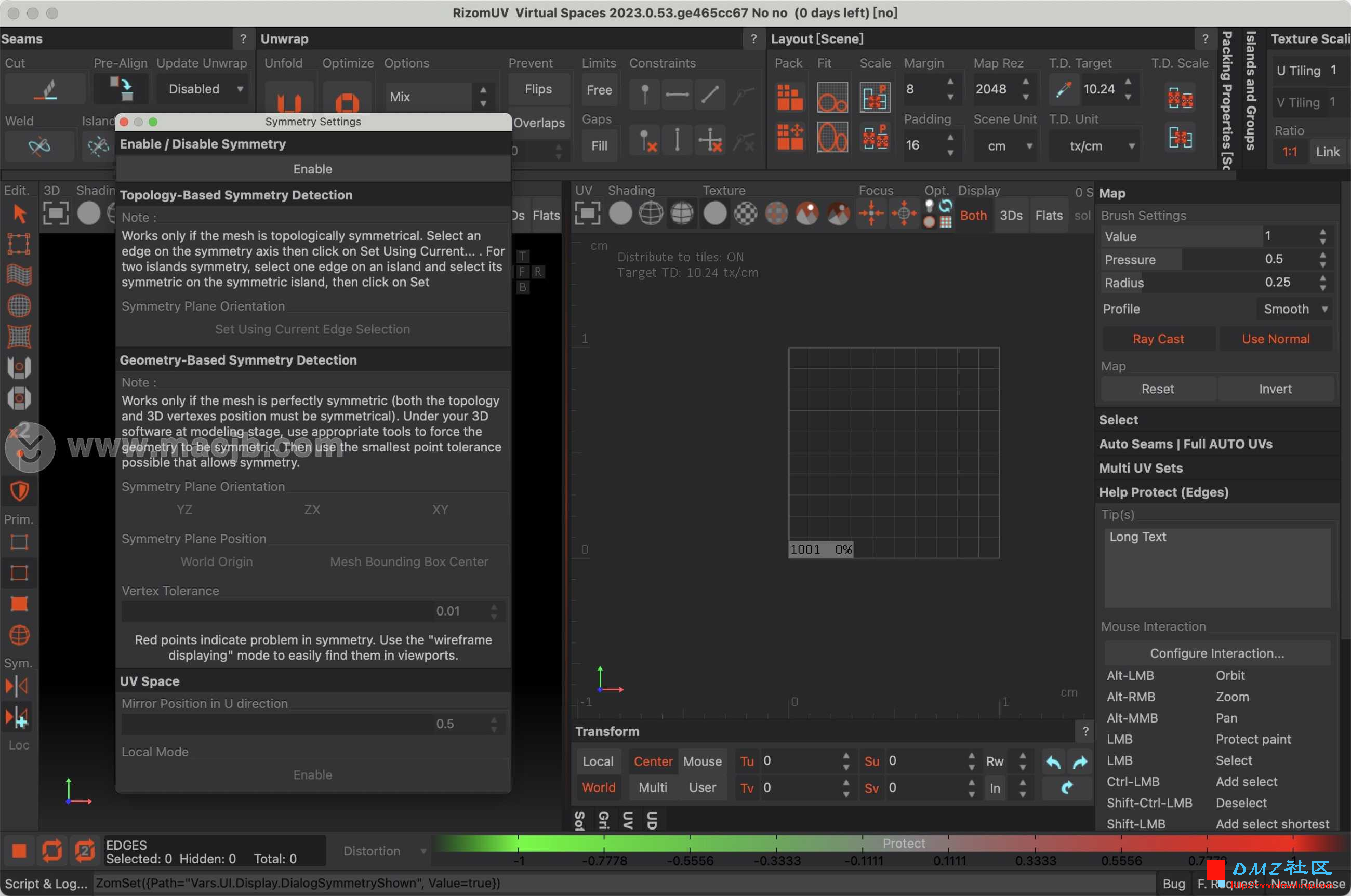
Task: Click the shield Protect tool icon
Action: [x=19, y=491]
